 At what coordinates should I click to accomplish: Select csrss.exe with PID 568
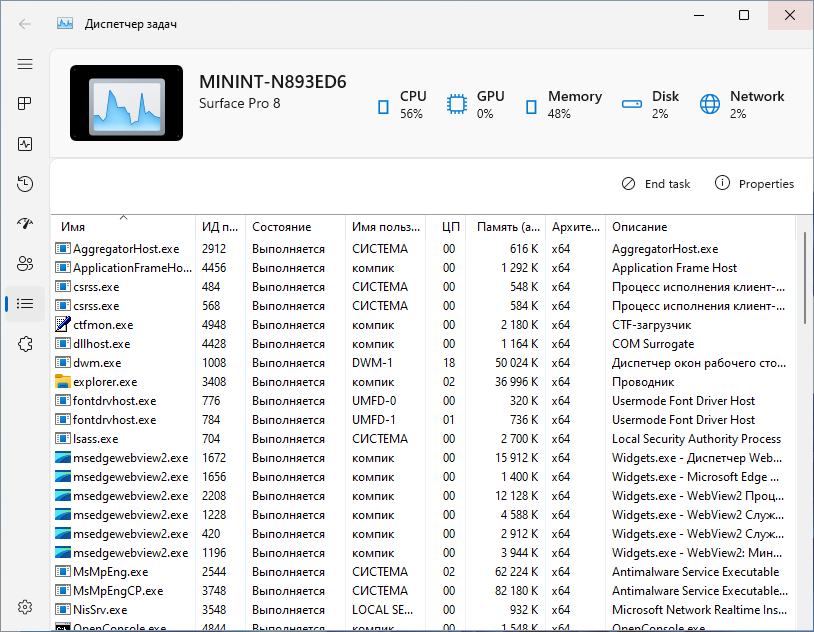click(423, 306)
